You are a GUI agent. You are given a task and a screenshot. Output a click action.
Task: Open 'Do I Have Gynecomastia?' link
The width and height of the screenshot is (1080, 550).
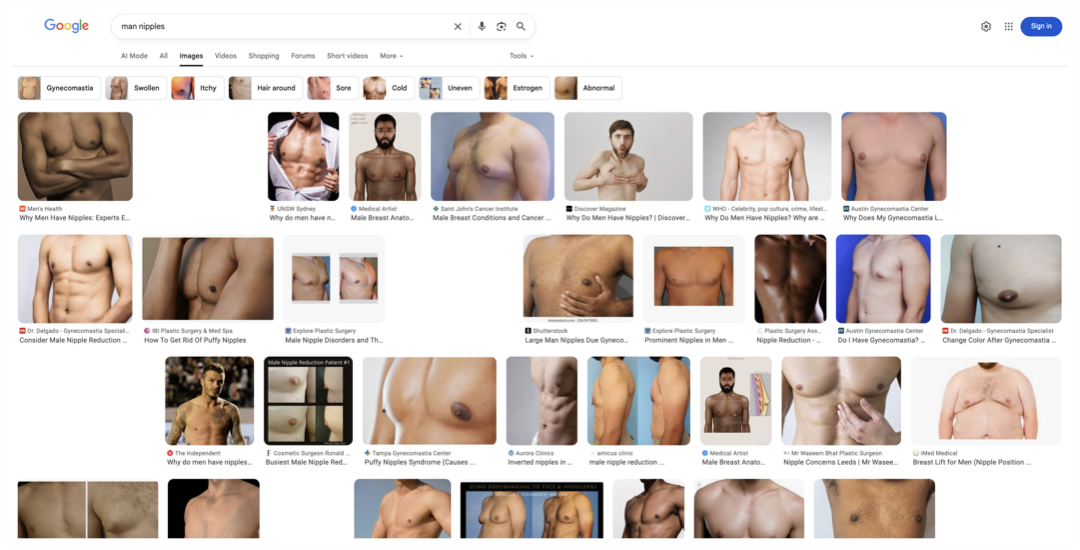[881, 340]
